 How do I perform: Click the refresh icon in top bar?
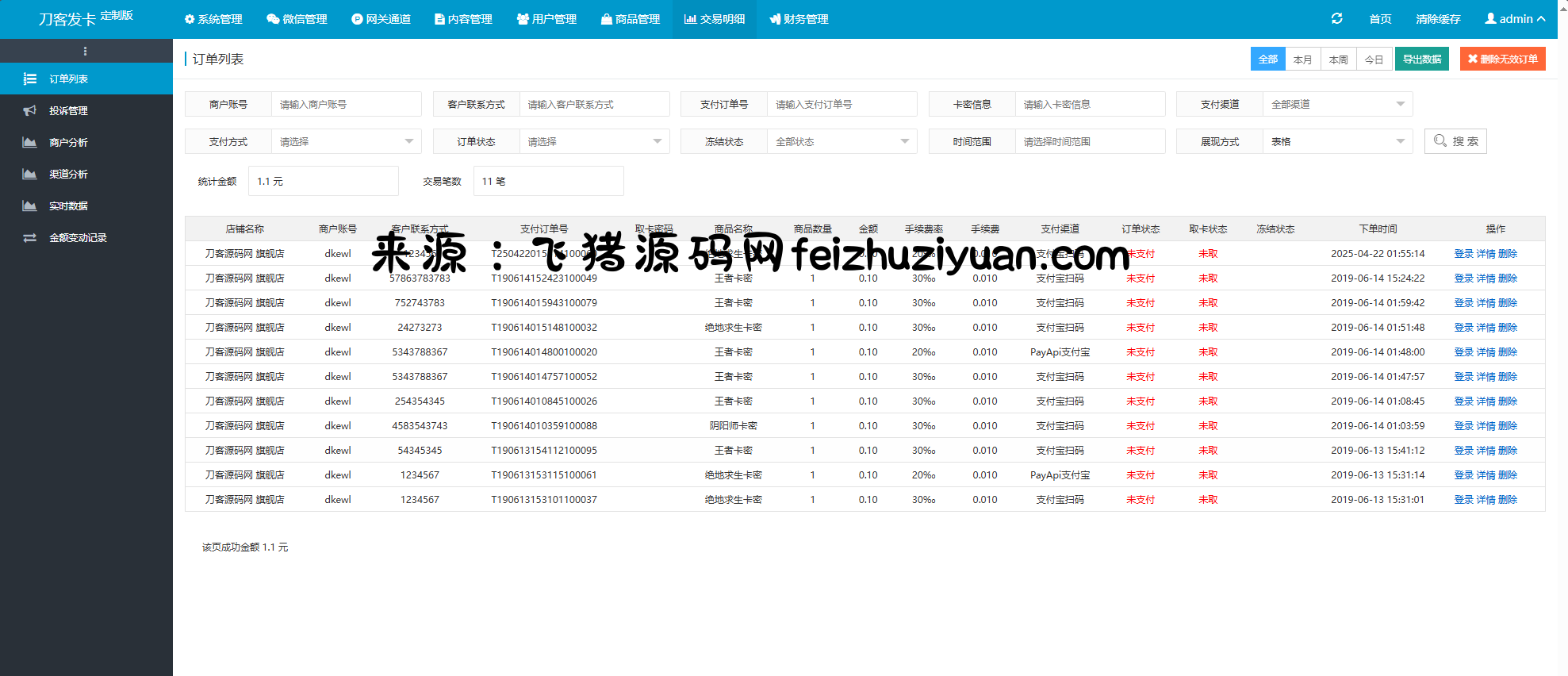(x=1336, y=18)
